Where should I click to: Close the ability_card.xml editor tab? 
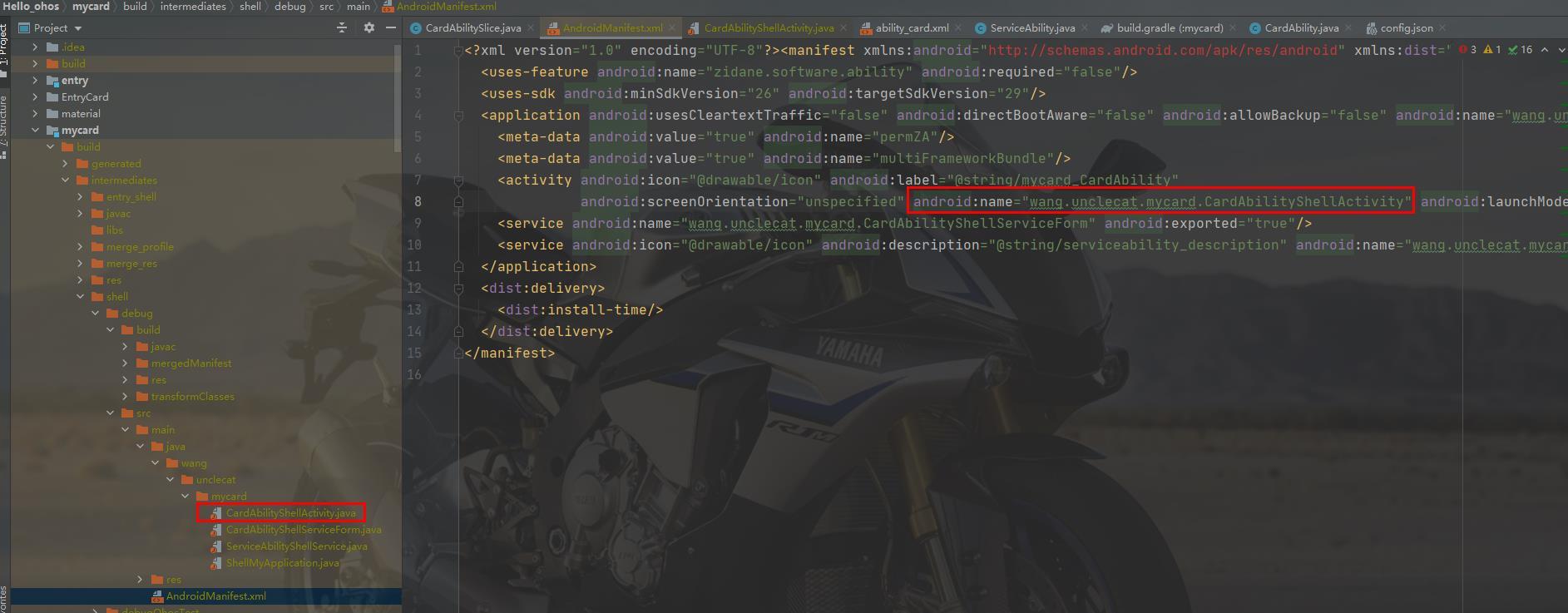pyautogui.click(x=958, y=27)
